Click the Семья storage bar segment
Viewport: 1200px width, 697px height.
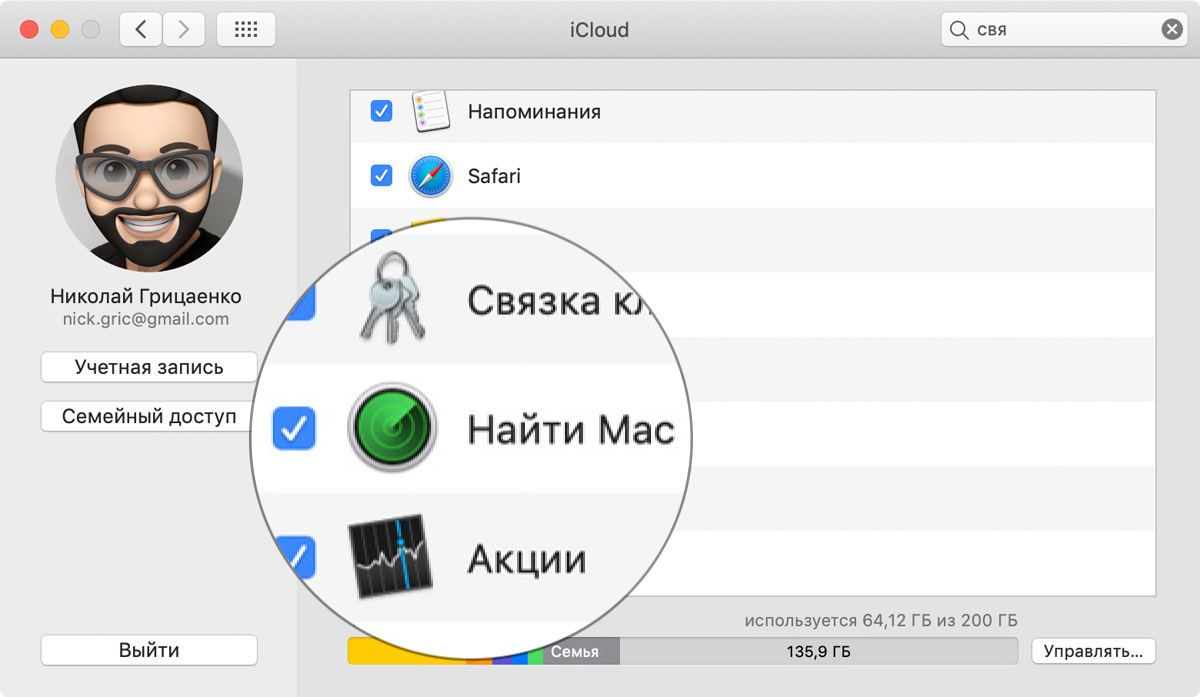click(x=580, y=652)
